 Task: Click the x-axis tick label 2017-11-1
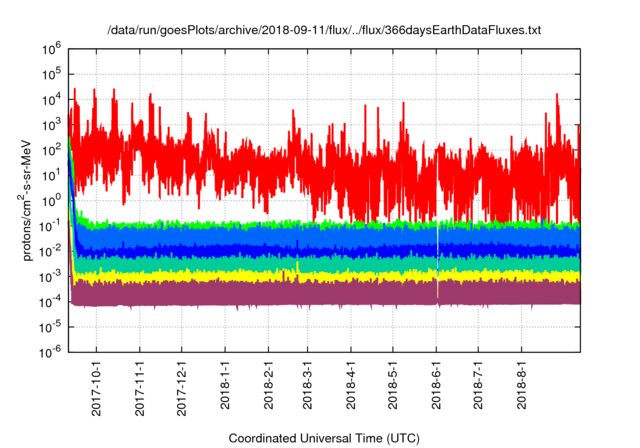pos(140,388)
